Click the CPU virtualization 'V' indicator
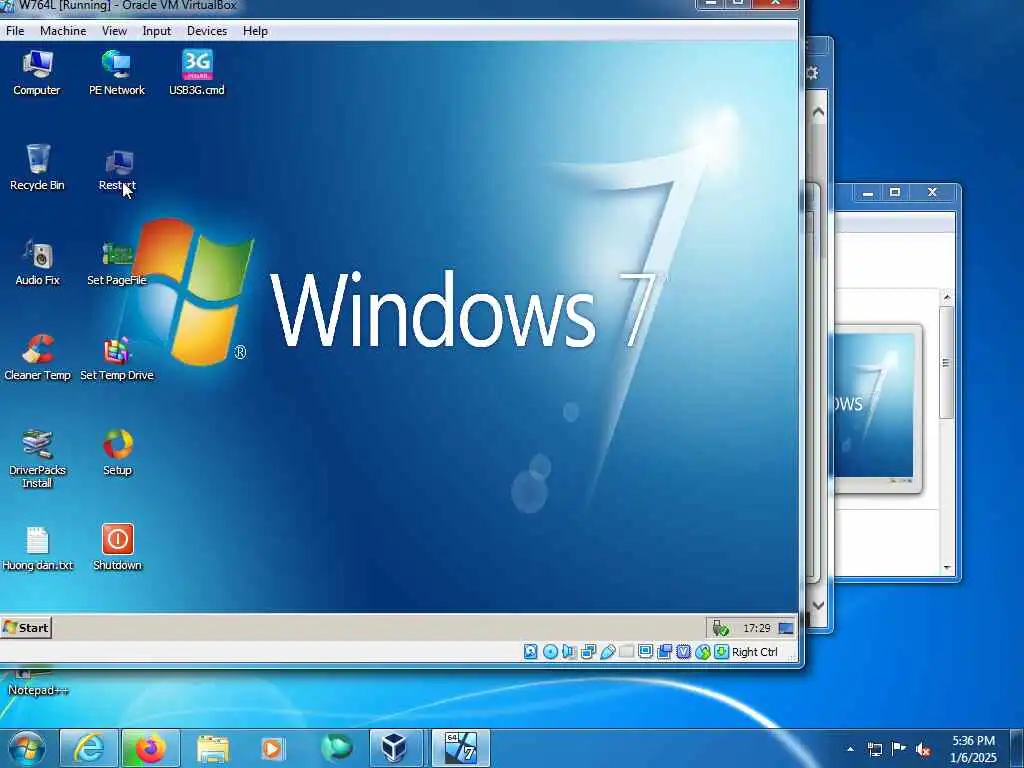 683,652
